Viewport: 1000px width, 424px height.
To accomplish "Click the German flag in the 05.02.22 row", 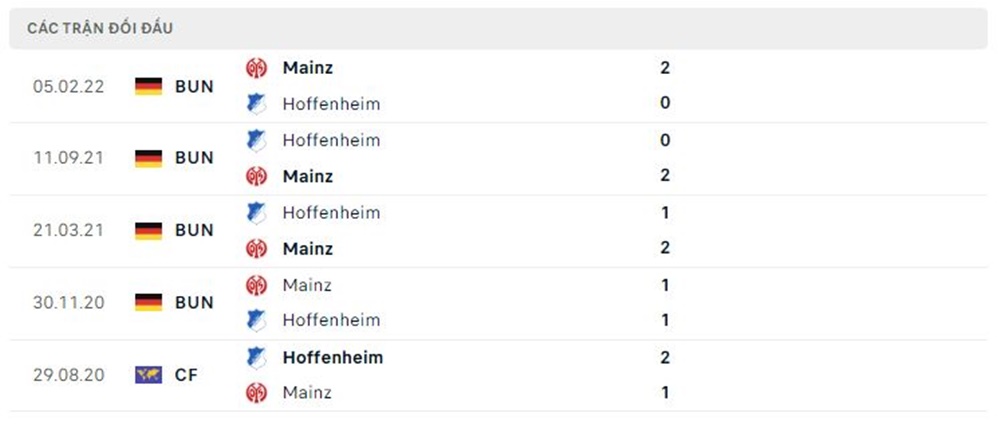I will click(148, 86).
